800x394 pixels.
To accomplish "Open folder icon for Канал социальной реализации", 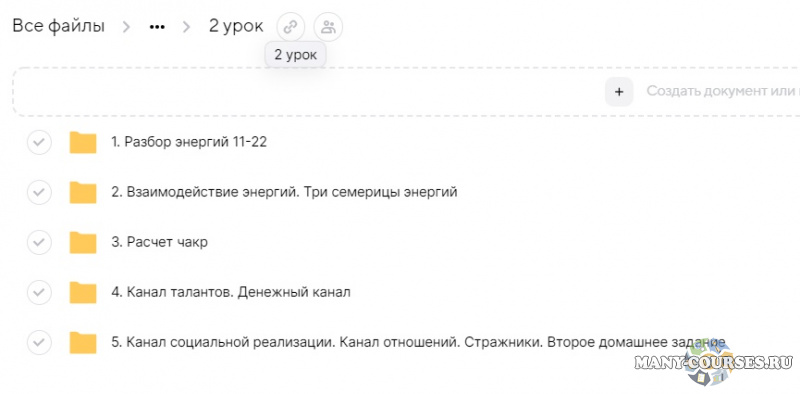I will tap(83, 342).
